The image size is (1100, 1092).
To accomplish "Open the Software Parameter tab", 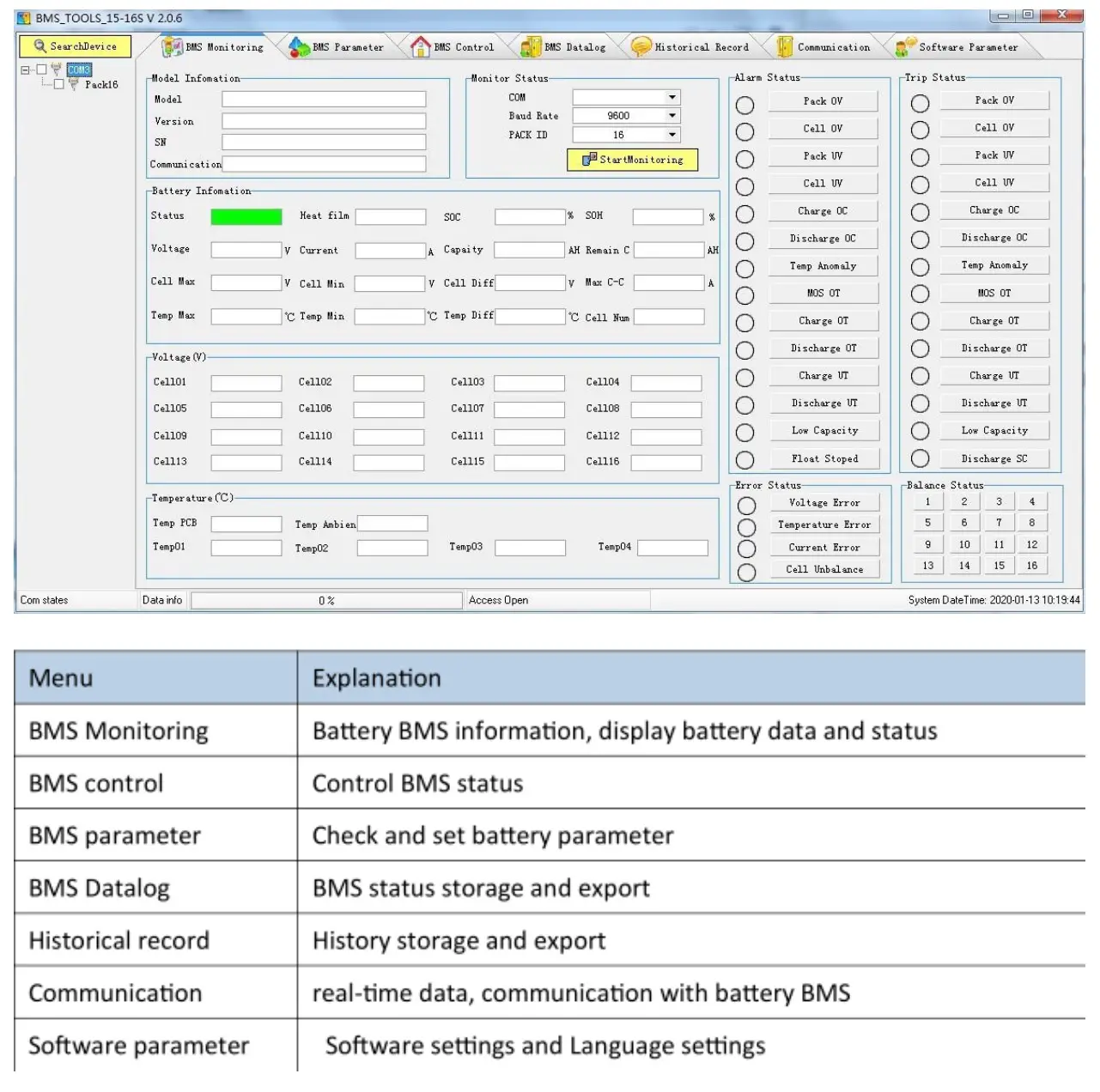I will tap(968, 47).
